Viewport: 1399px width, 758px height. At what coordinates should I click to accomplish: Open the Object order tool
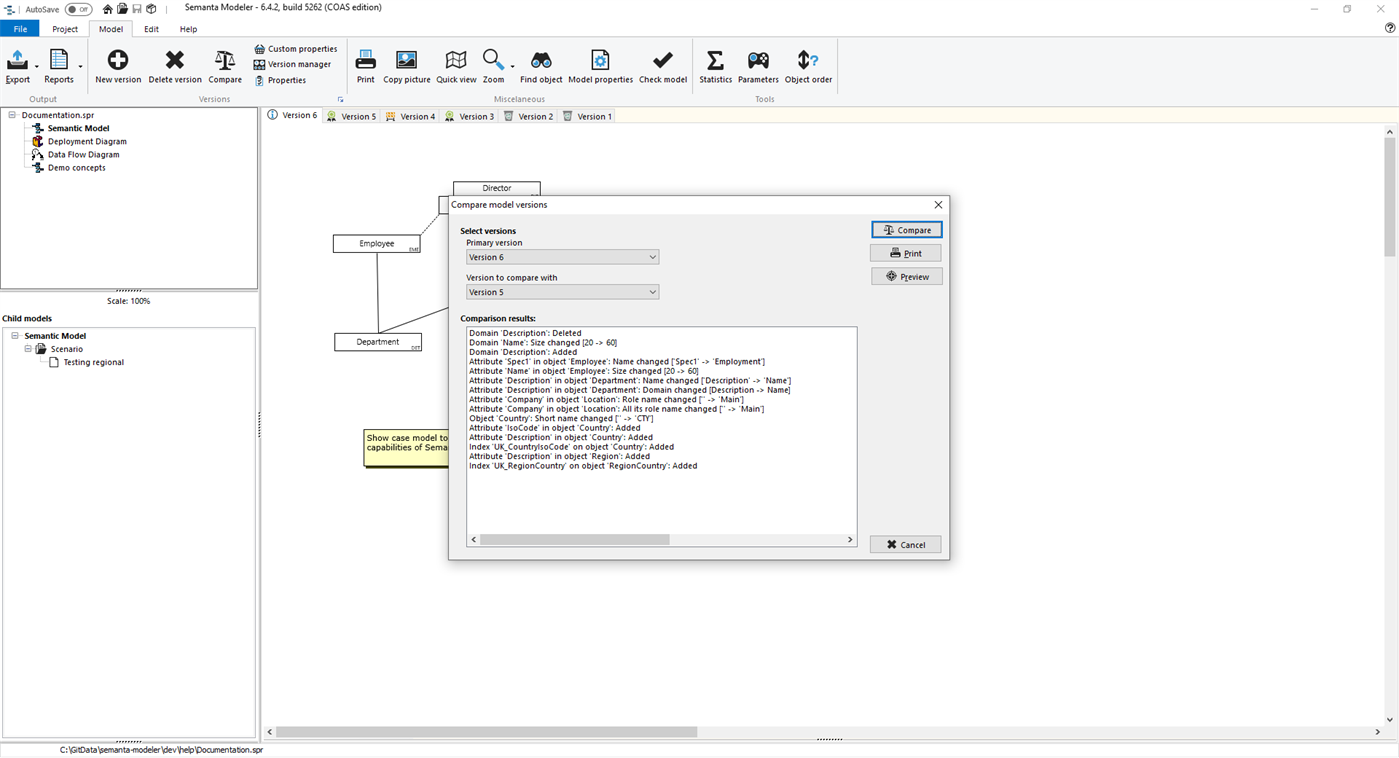tap(807, 63)
